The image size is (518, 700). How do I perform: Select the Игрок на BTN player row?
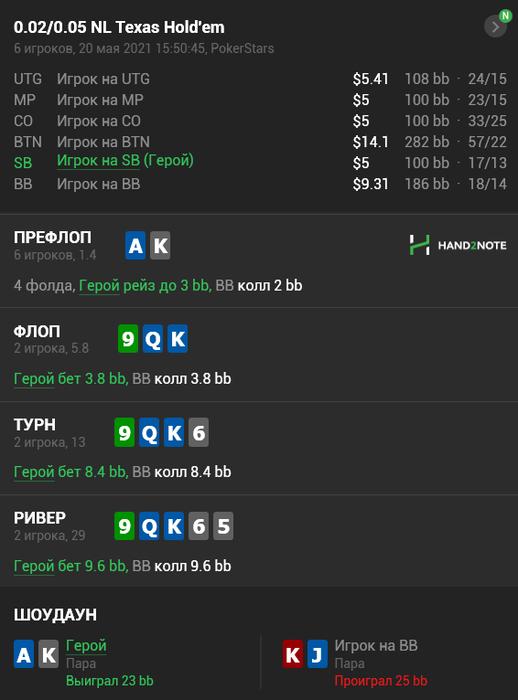[260, 142]
